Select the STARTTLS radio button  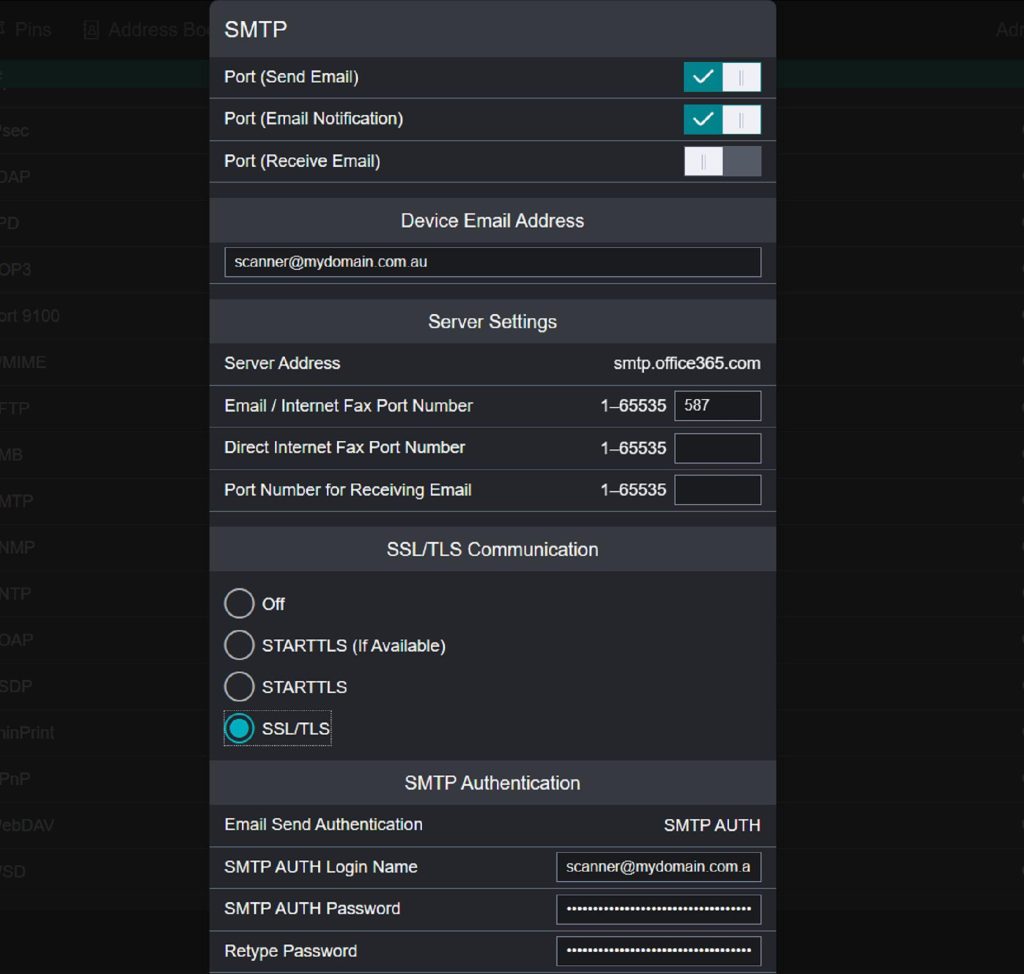click(x=240, y=687)
